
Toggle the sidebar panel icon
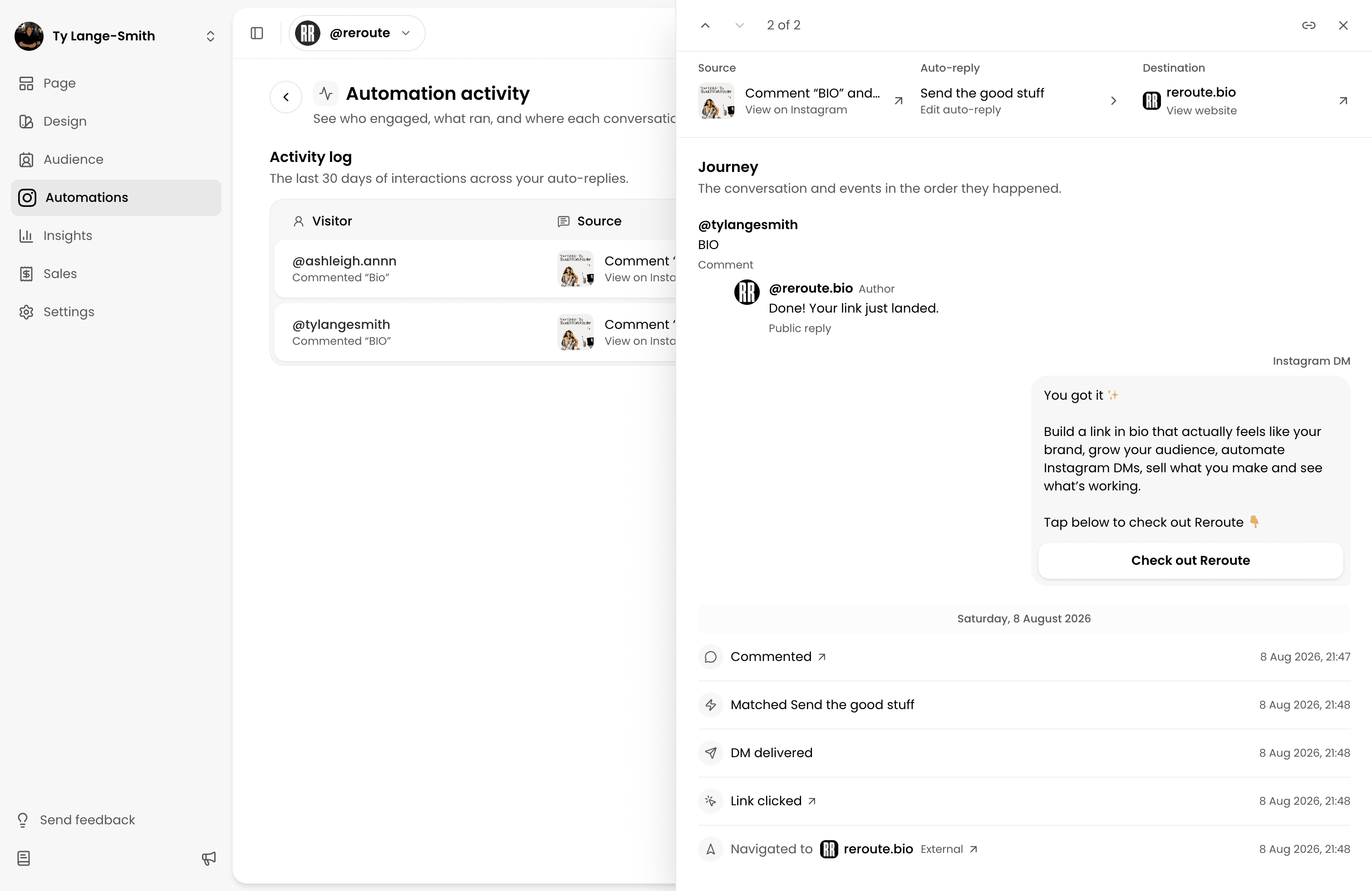click(x=257, y=33)
